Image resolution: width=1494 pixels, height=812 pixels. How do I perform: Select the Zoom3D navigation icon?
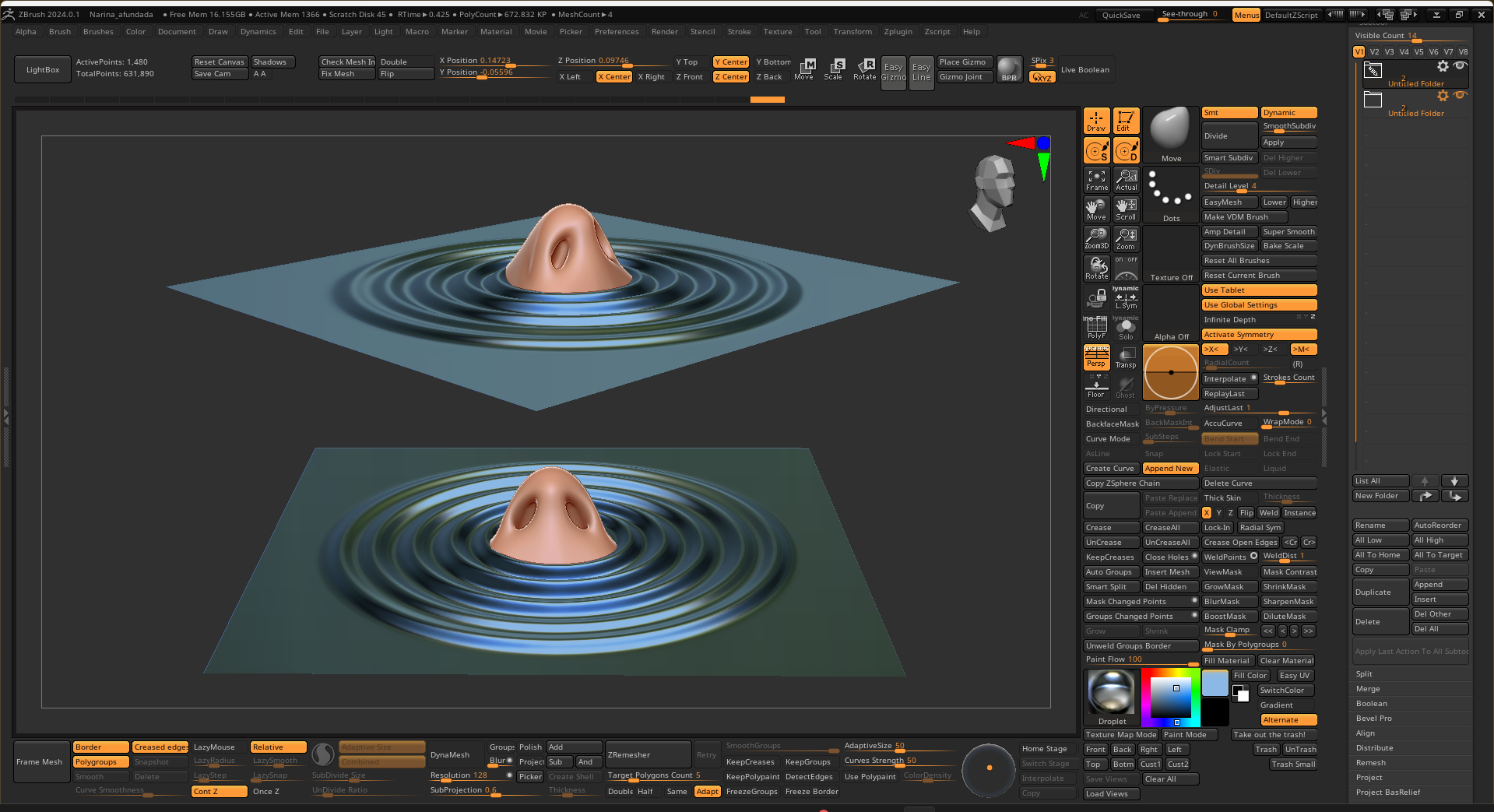[1096, 238]
